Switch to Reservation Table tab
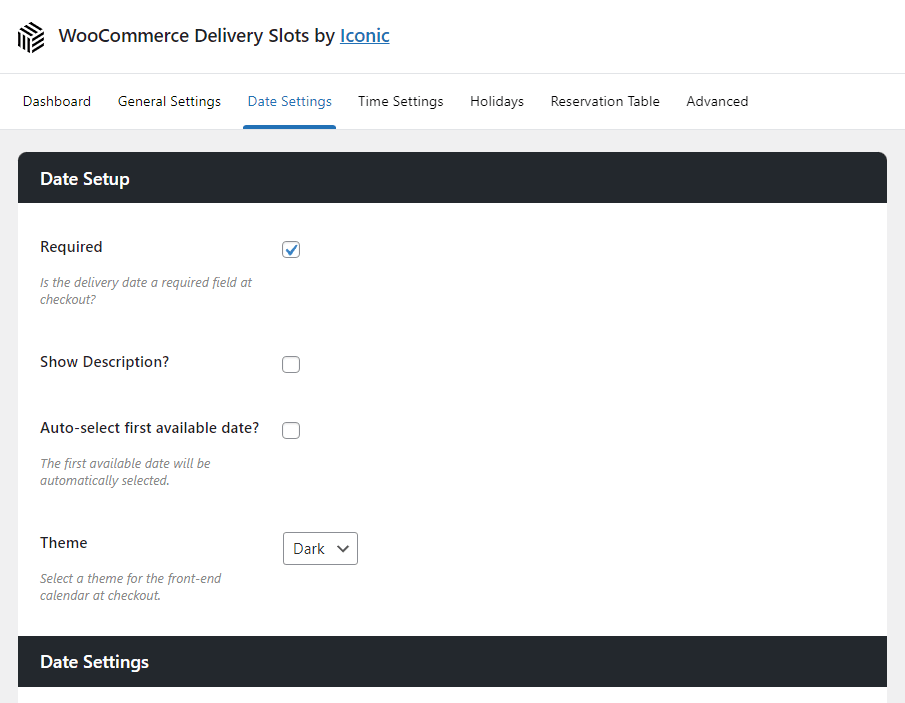905x703 pixels. click(x=605, y=102)
